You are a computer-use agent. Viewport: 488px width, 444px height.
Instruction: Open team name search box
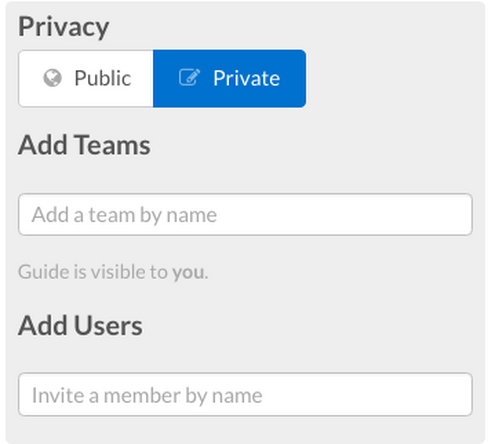[x=245, y=214]
